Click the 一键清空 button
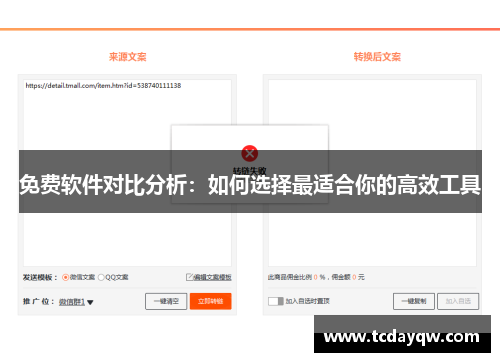Screen dimensions: 500x362 tap(166, 301)
